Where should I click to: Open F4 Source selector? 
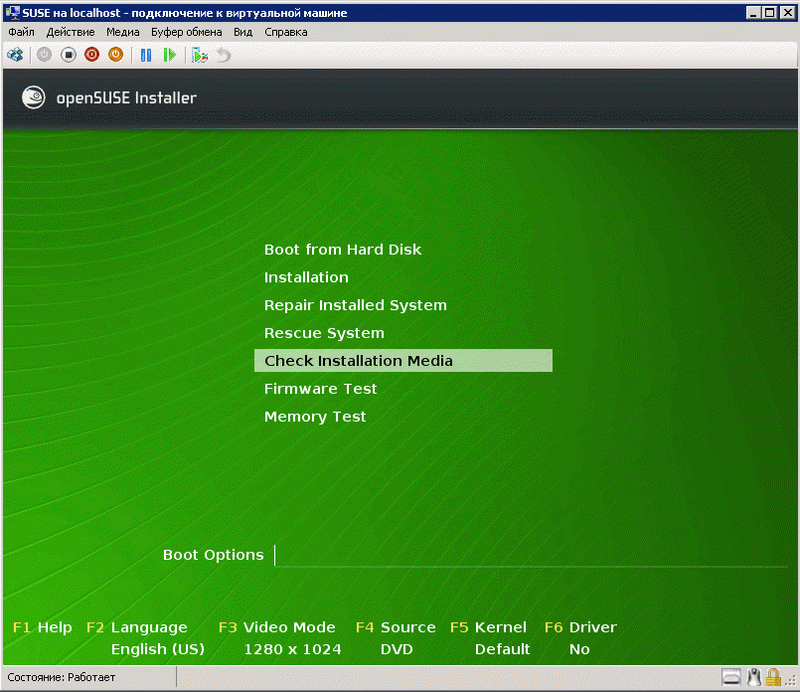pyautogui.click(x=395, y=627)
